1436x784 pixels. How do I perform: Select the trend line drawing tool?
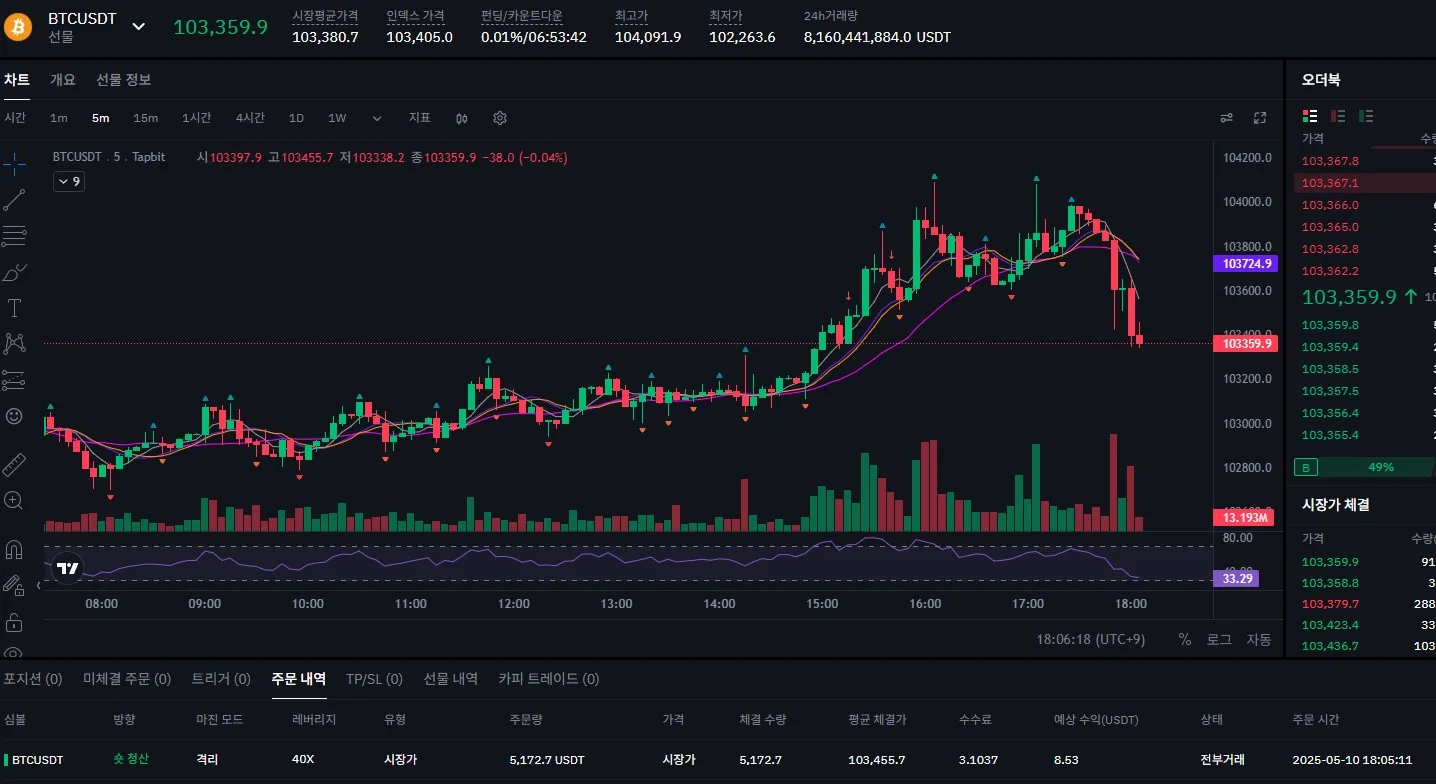click(x=14, y=200)
